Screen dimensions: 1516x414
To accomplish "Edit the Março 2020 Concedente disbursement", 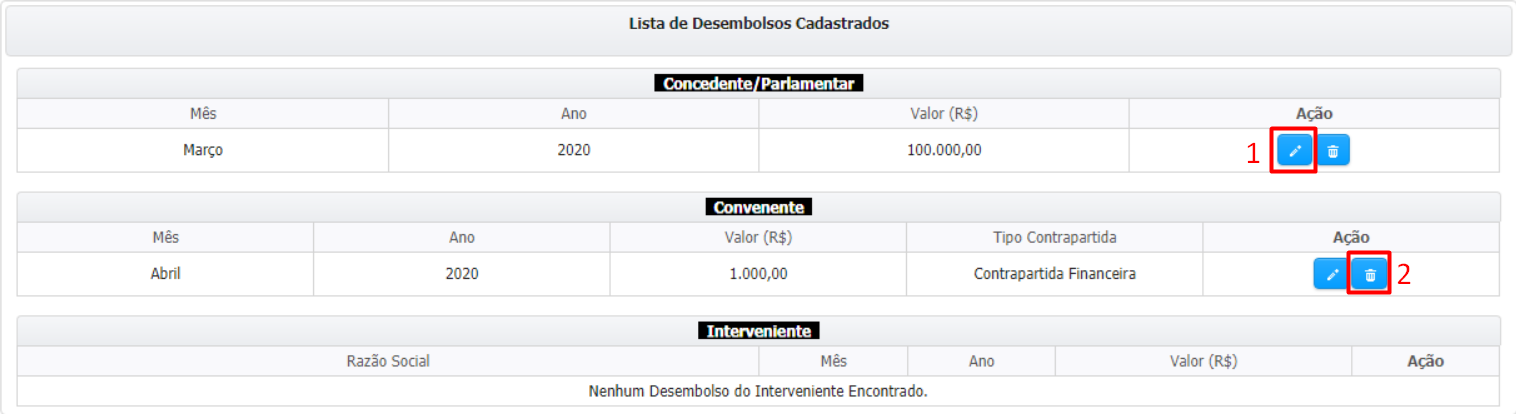I will [1295, 151].
